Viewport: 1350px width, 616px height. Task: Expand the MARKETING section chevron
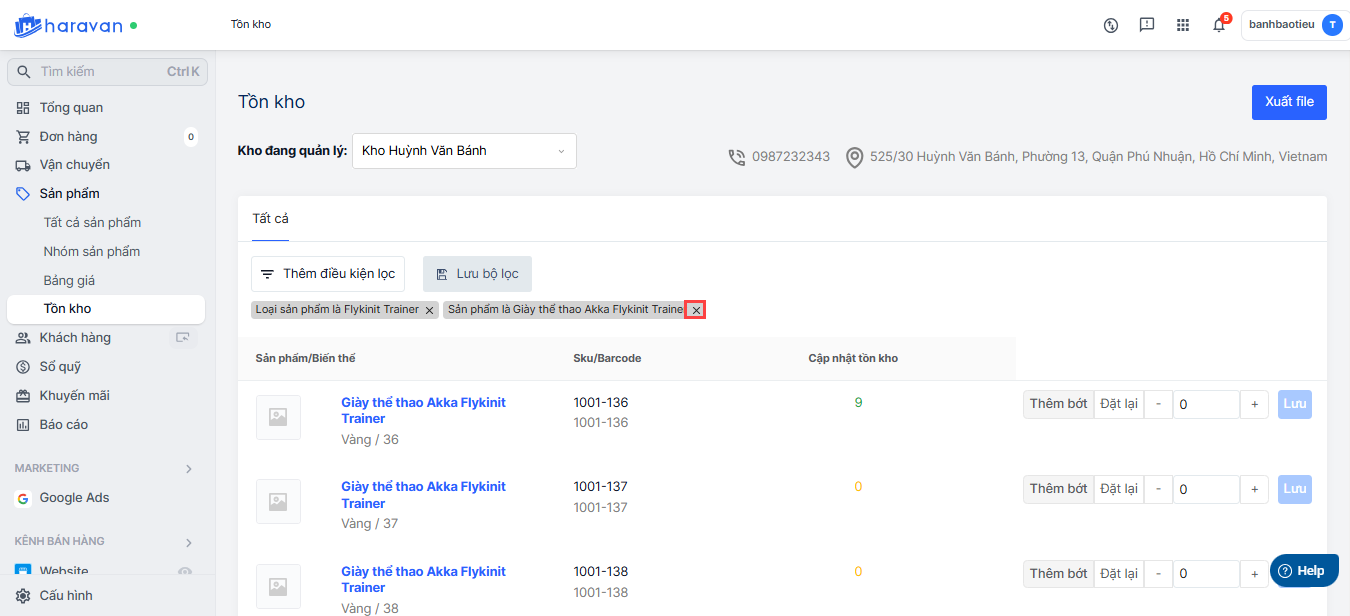[x=189, y=468]
